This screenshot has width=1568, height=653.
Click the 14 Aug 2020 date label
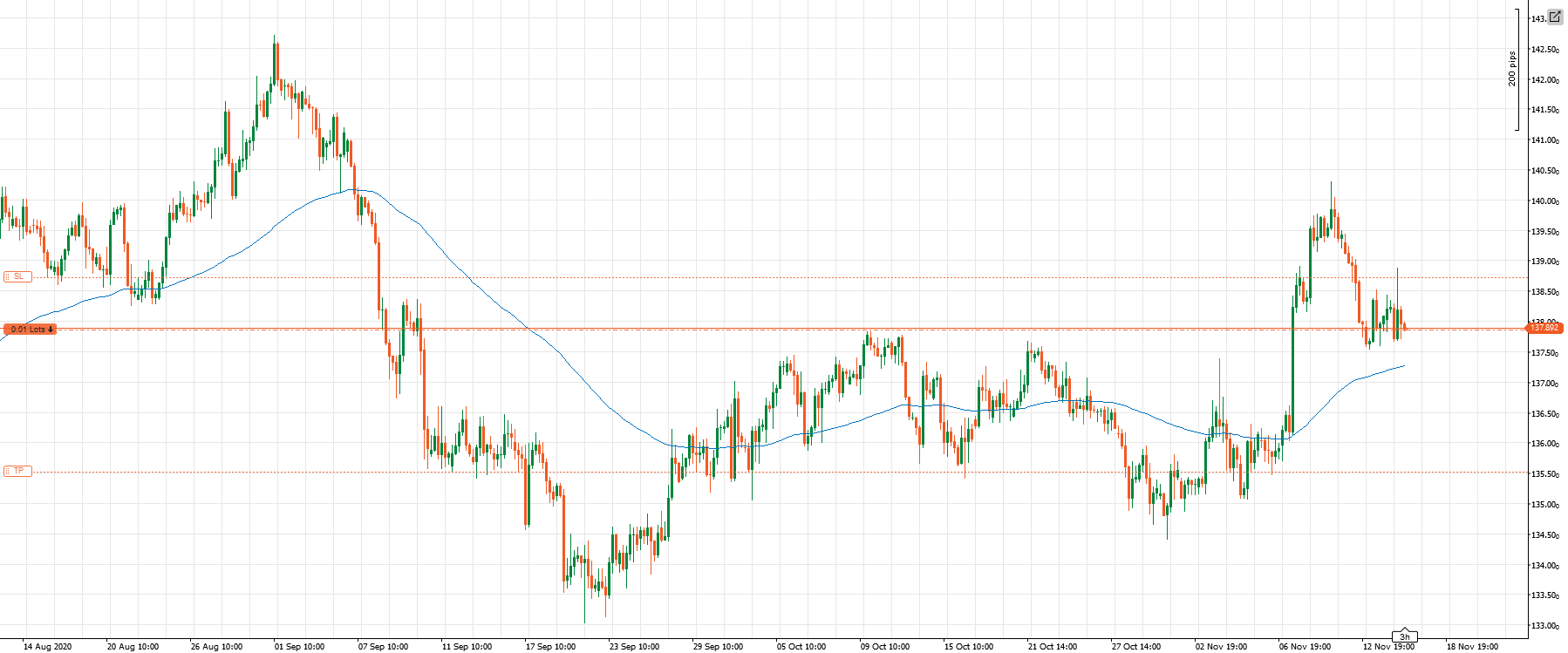[48, 647]
